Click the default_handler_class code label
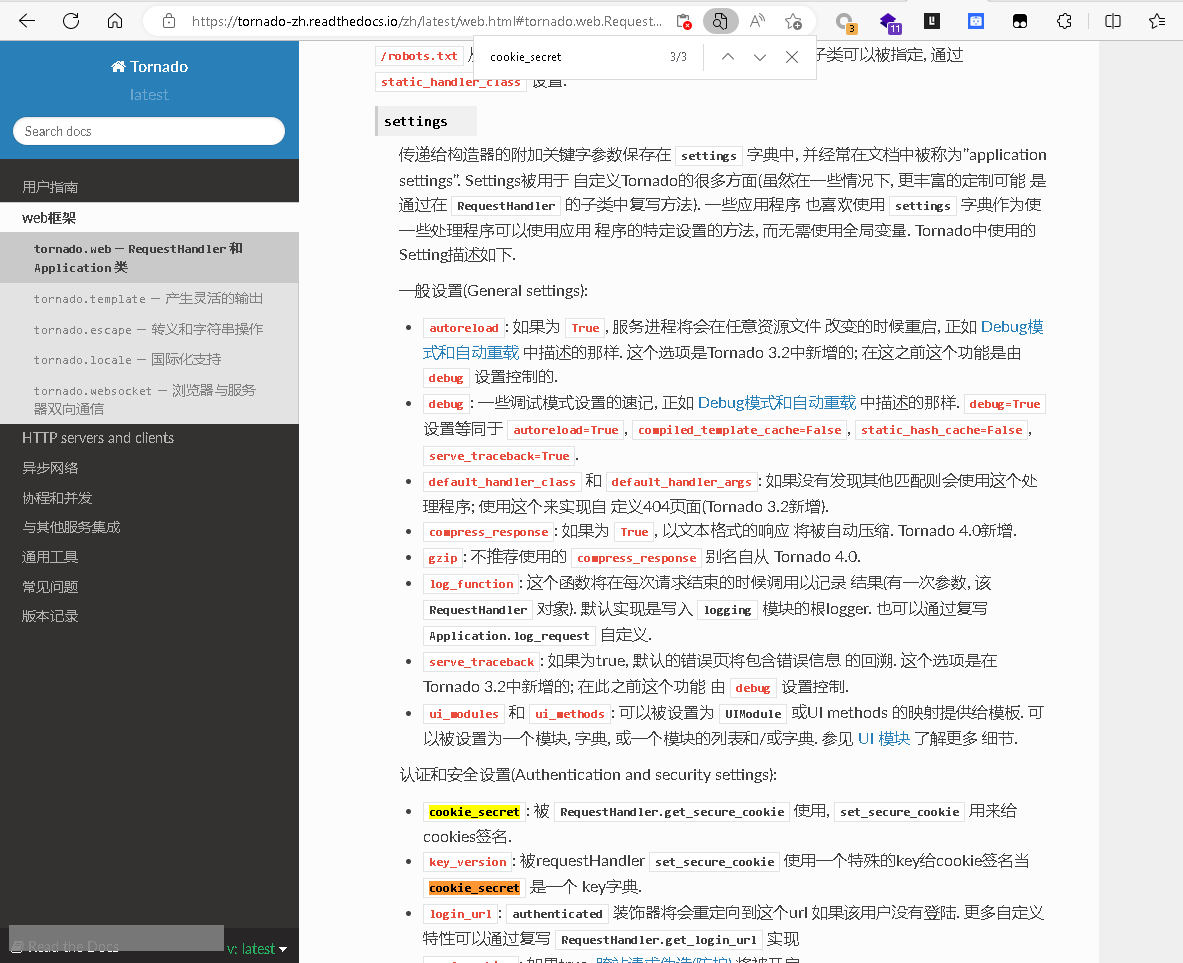Viewport: 1183px width, 963px height. [x=502, y=482]
